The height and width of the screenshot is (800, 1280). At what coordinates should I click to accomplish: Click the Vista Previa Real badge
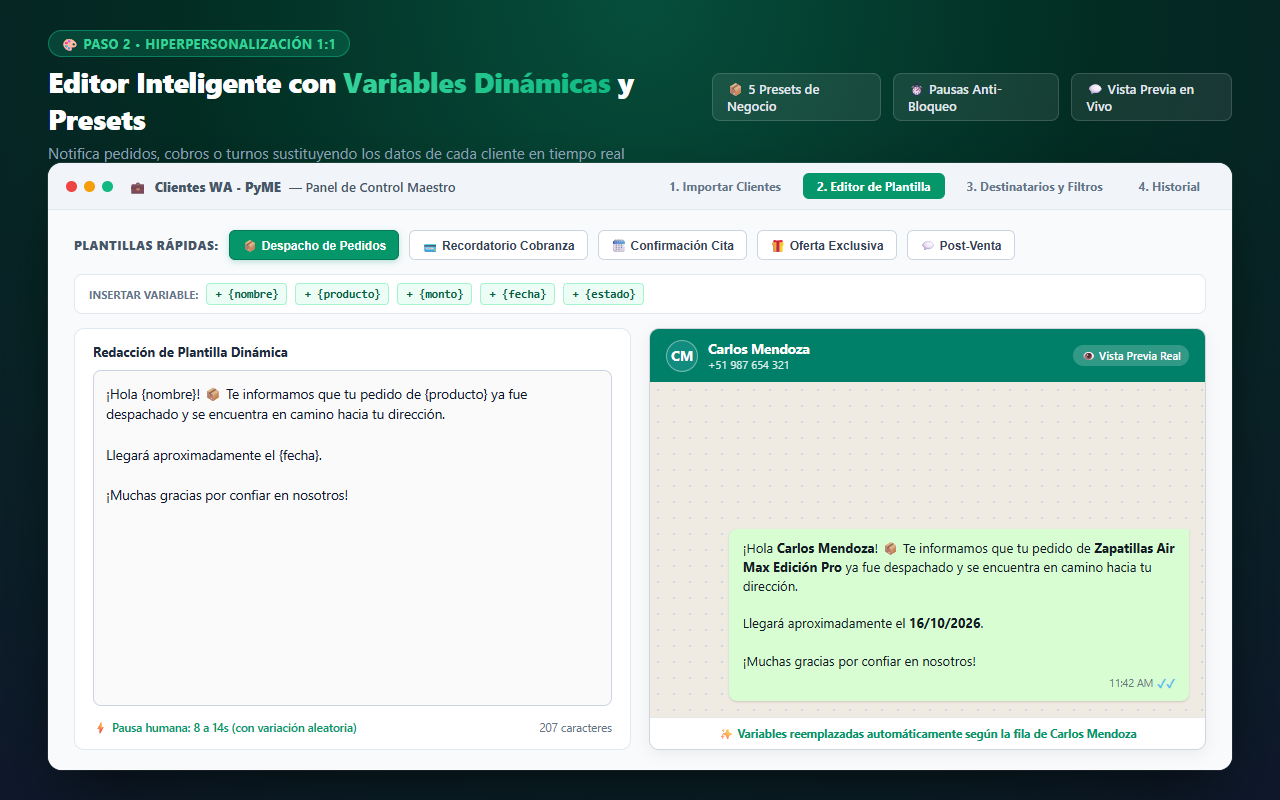pos(1130,356)
